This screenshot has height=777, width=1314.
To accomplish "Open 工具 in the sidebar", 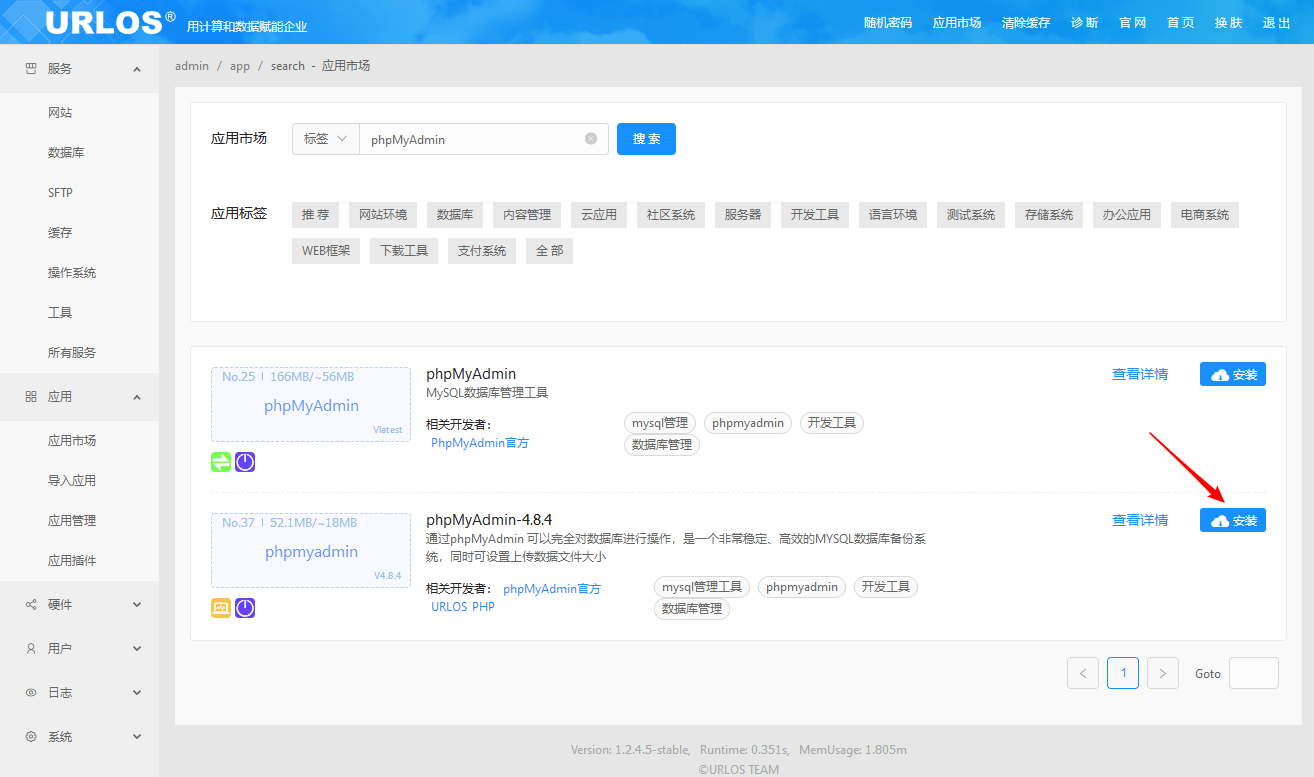I will tap(60, 313).
